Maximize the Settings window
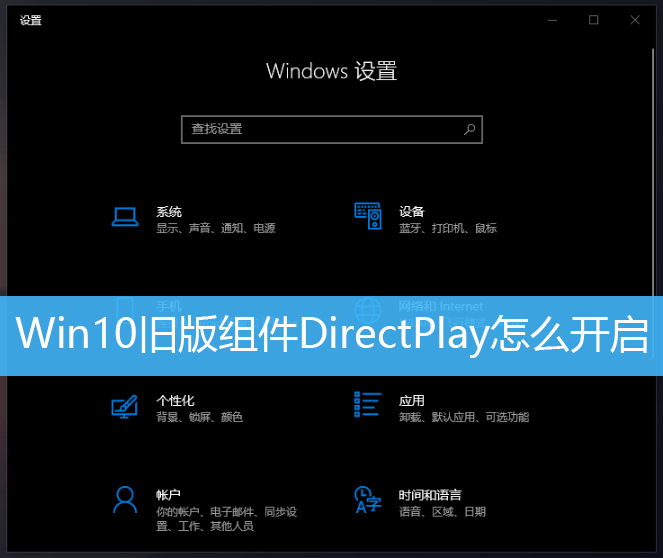This screenshot has width=663, height=558. [594, 20]
